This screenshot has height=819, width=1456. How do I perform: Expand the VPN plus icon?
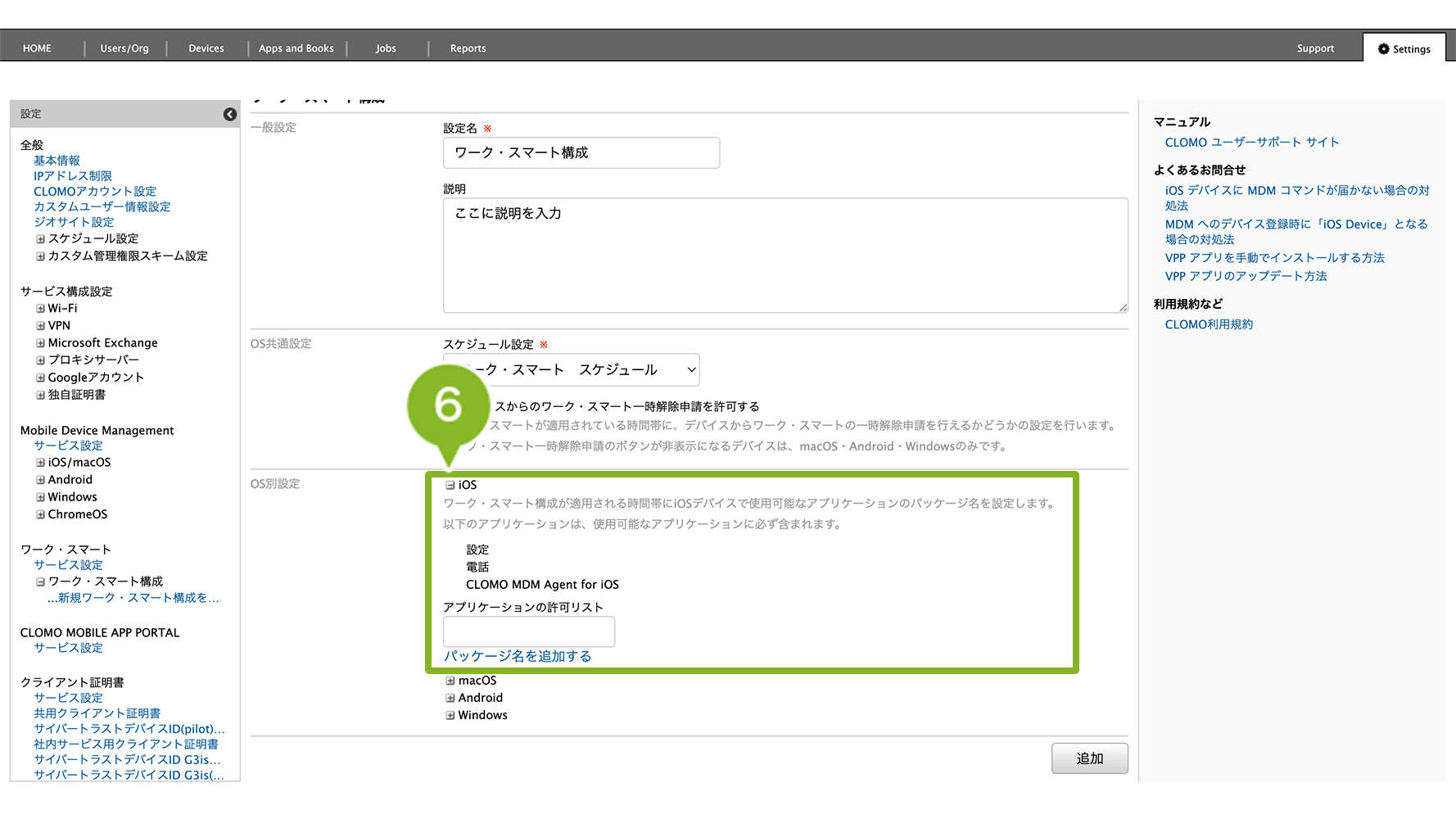pos(40,326)
